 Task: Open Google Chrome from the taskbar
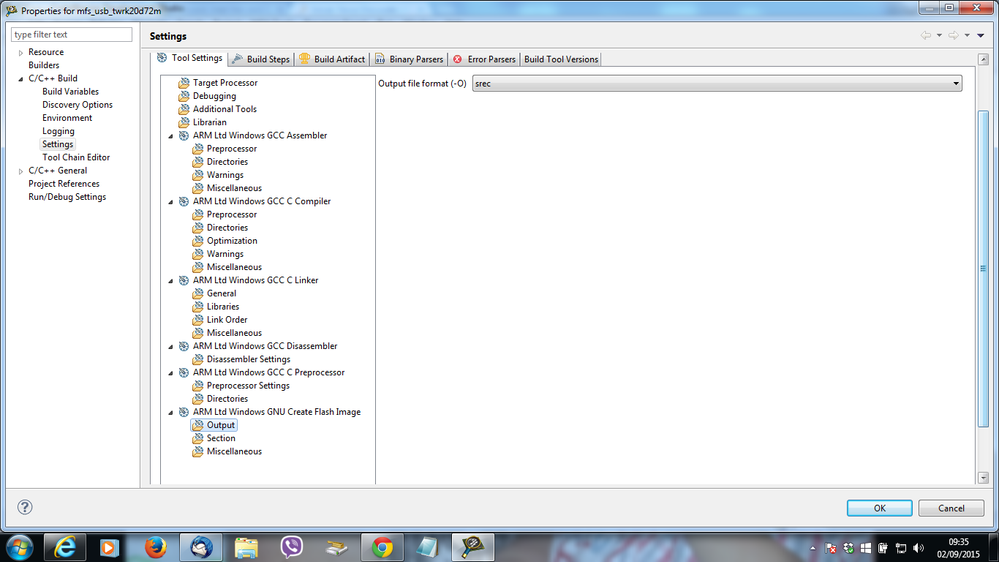pos(382,547)
